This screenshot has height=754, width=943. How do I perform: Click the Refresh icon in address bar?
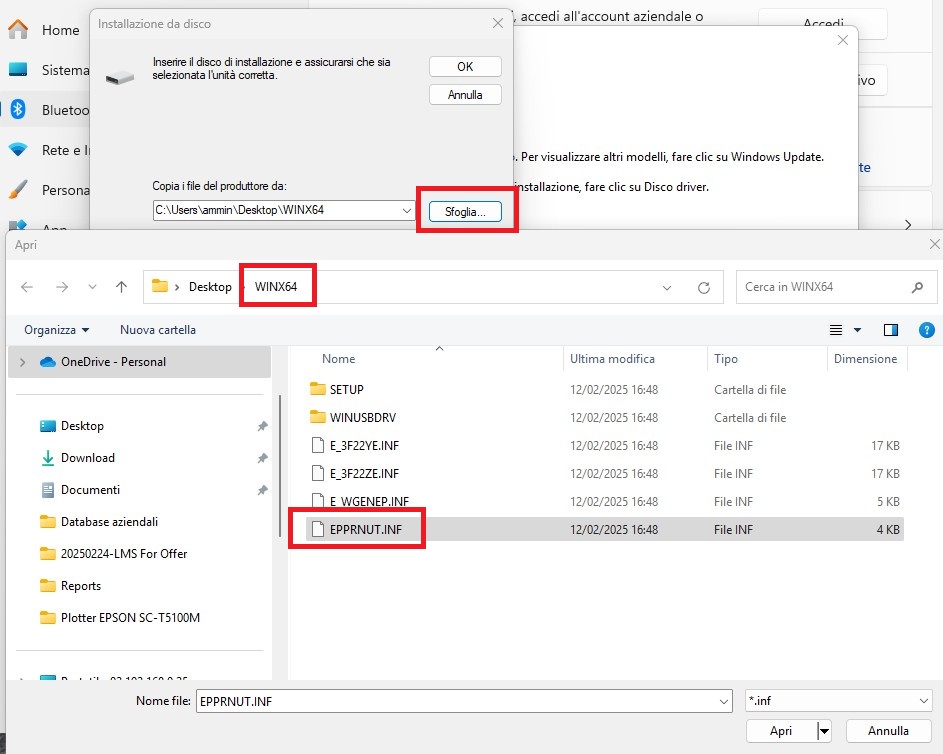tap(704, 287)
